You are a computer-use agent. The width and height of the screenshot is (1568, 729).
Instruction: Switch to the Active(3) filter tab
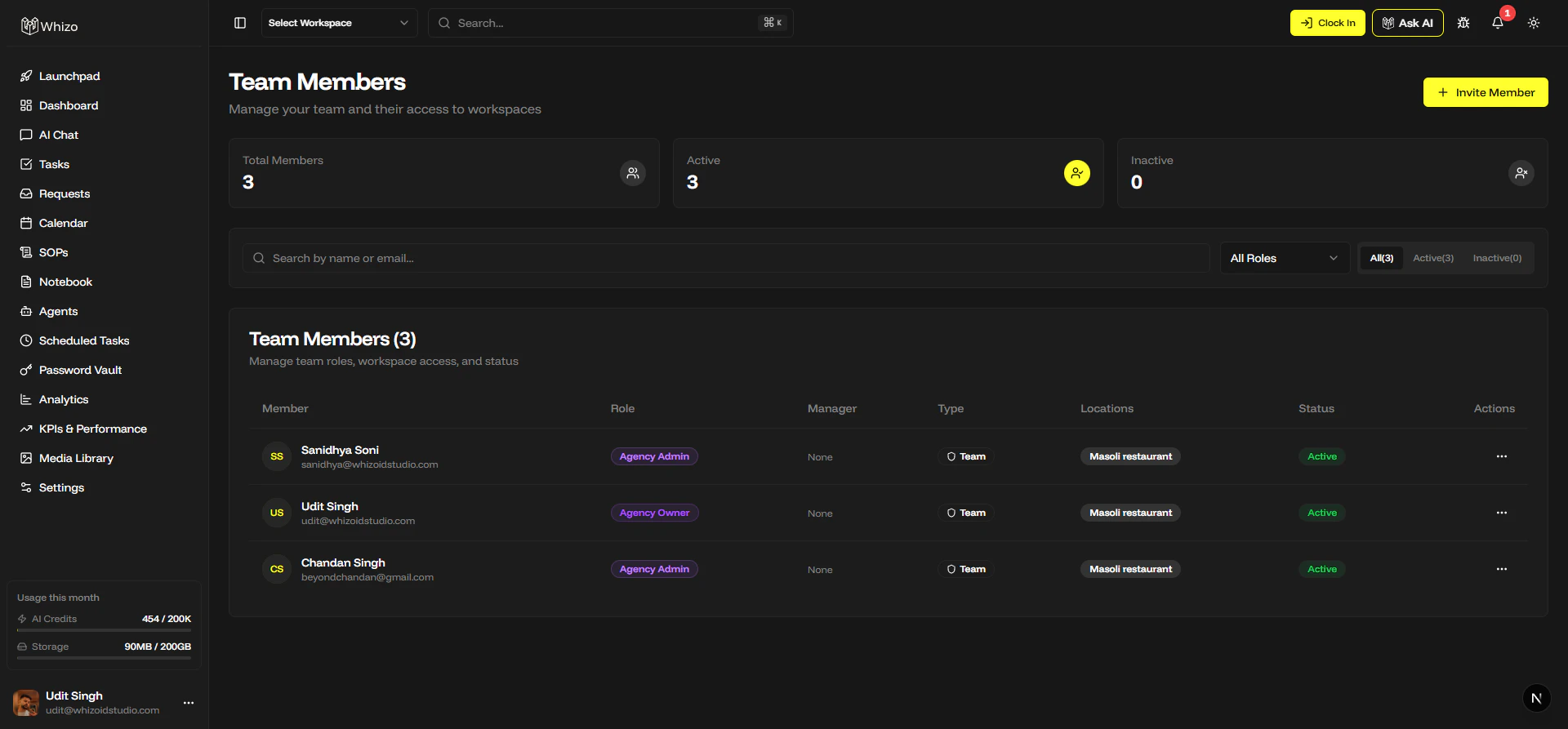pos(1433,258)
